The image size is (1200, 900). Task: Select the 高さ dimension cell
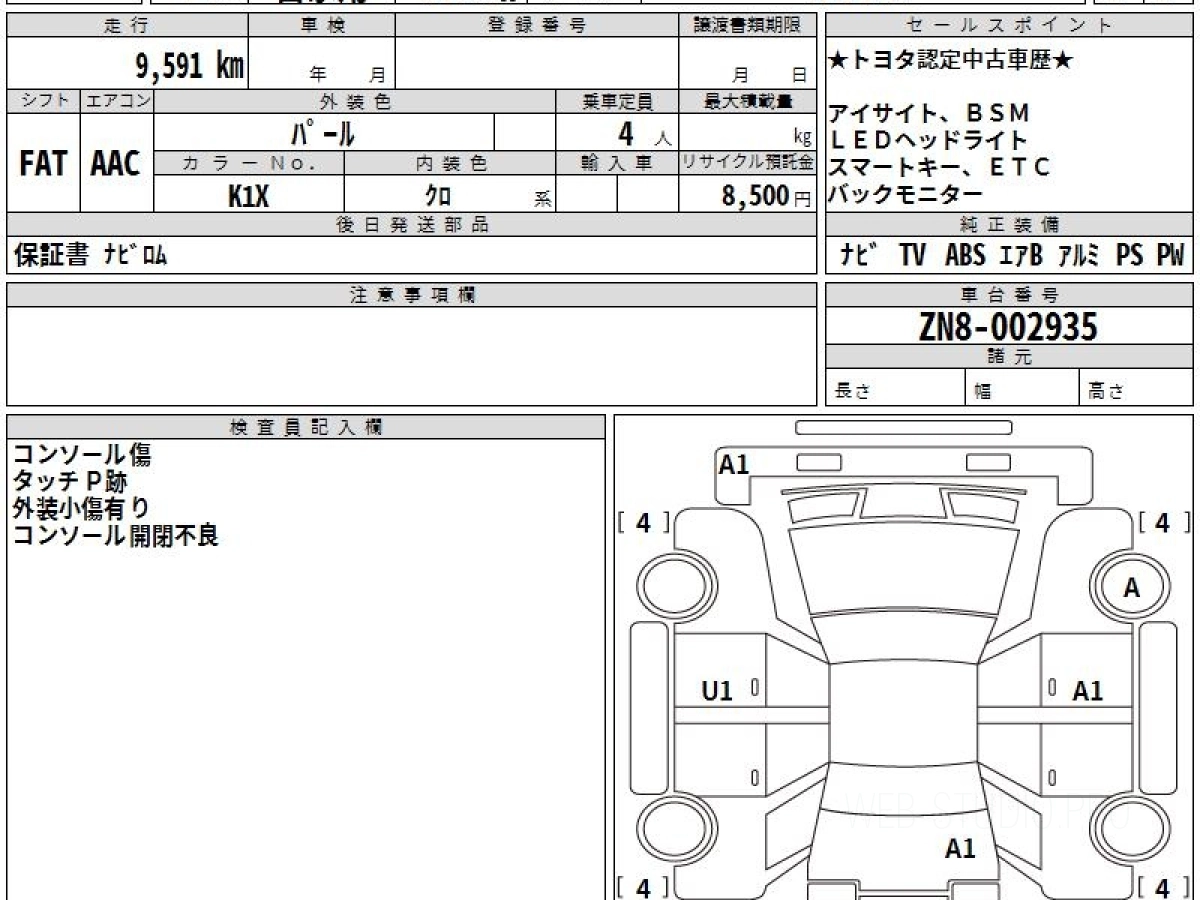1135,388
